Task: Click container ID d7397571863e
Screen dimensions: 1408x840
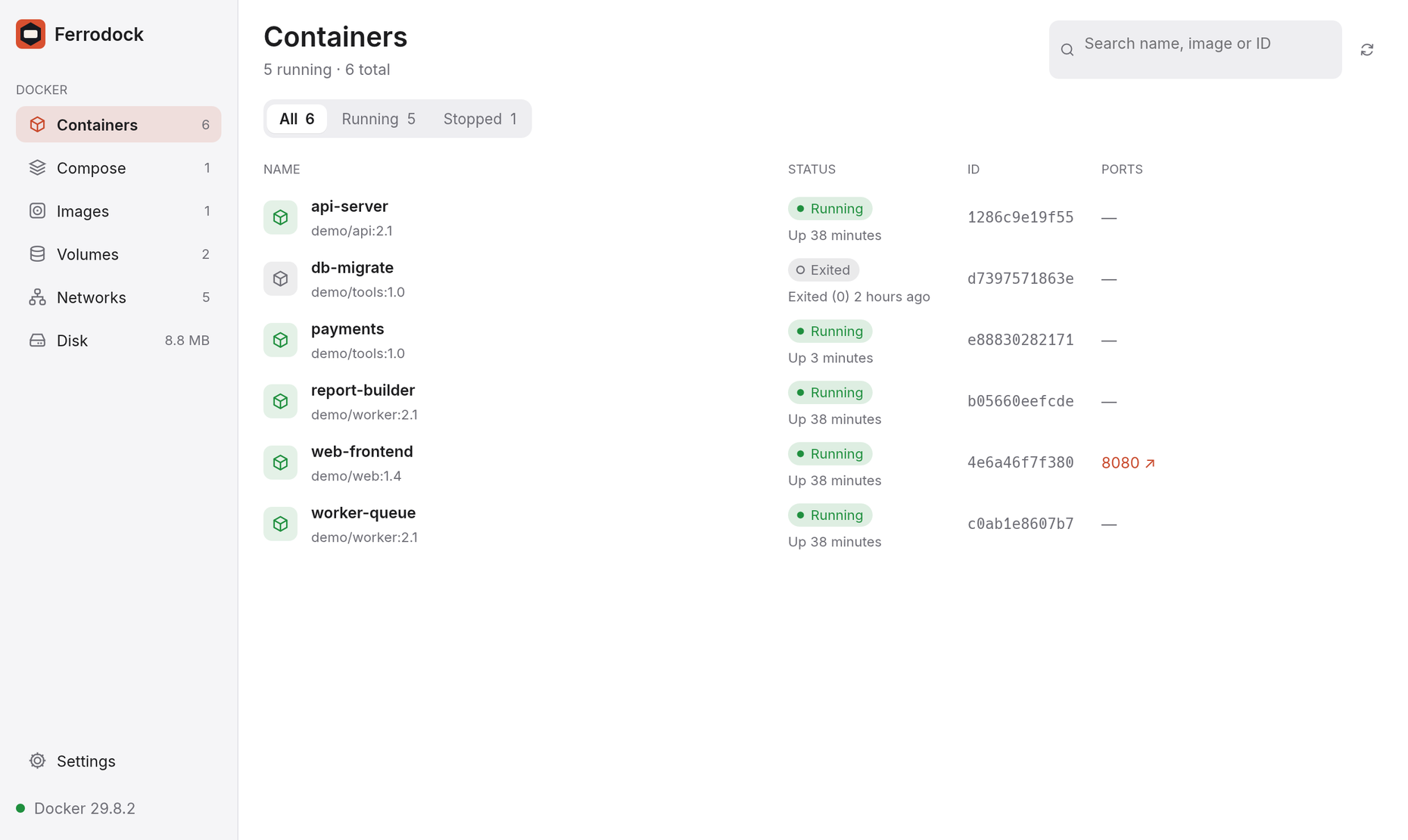Action: coord(1020,279)
